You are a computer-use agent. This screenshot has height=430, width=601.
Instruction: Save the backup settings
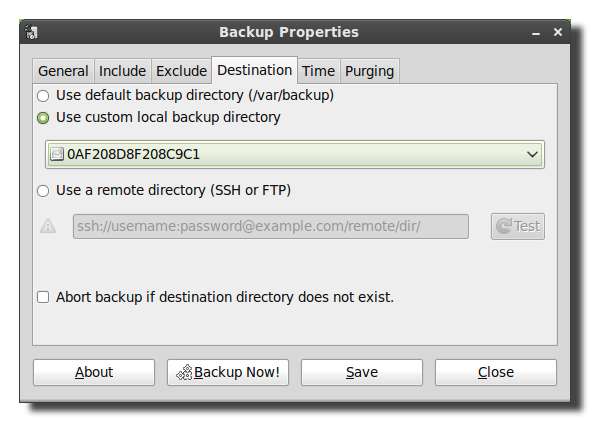[362, 372]
